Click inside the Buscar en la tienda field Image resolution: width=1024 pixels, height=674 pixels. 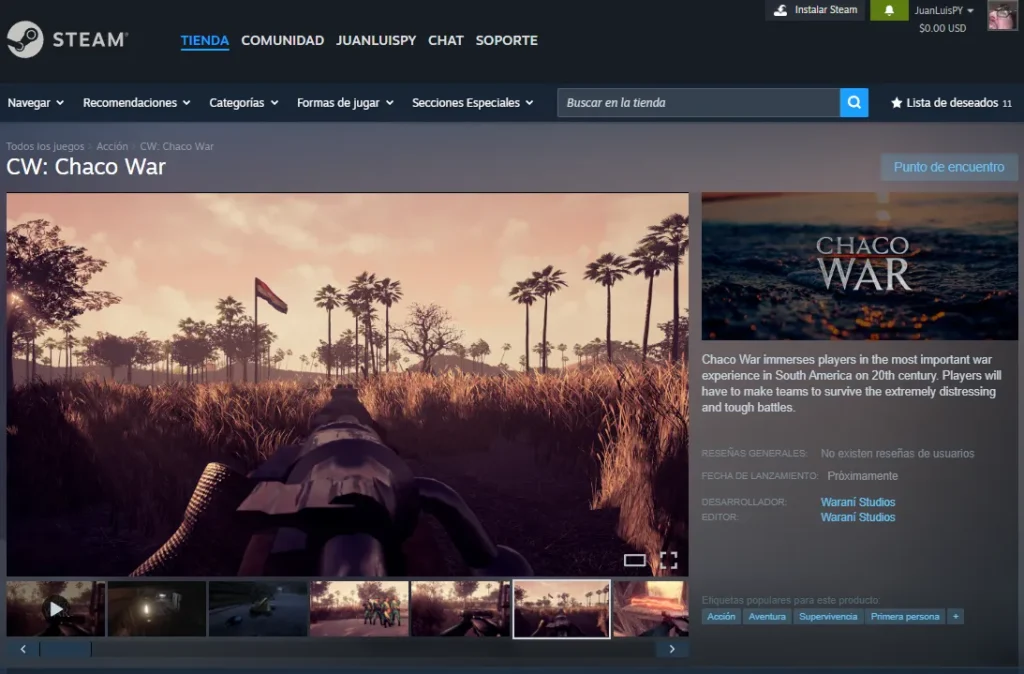pyautogui.click(x=700, y=102)
